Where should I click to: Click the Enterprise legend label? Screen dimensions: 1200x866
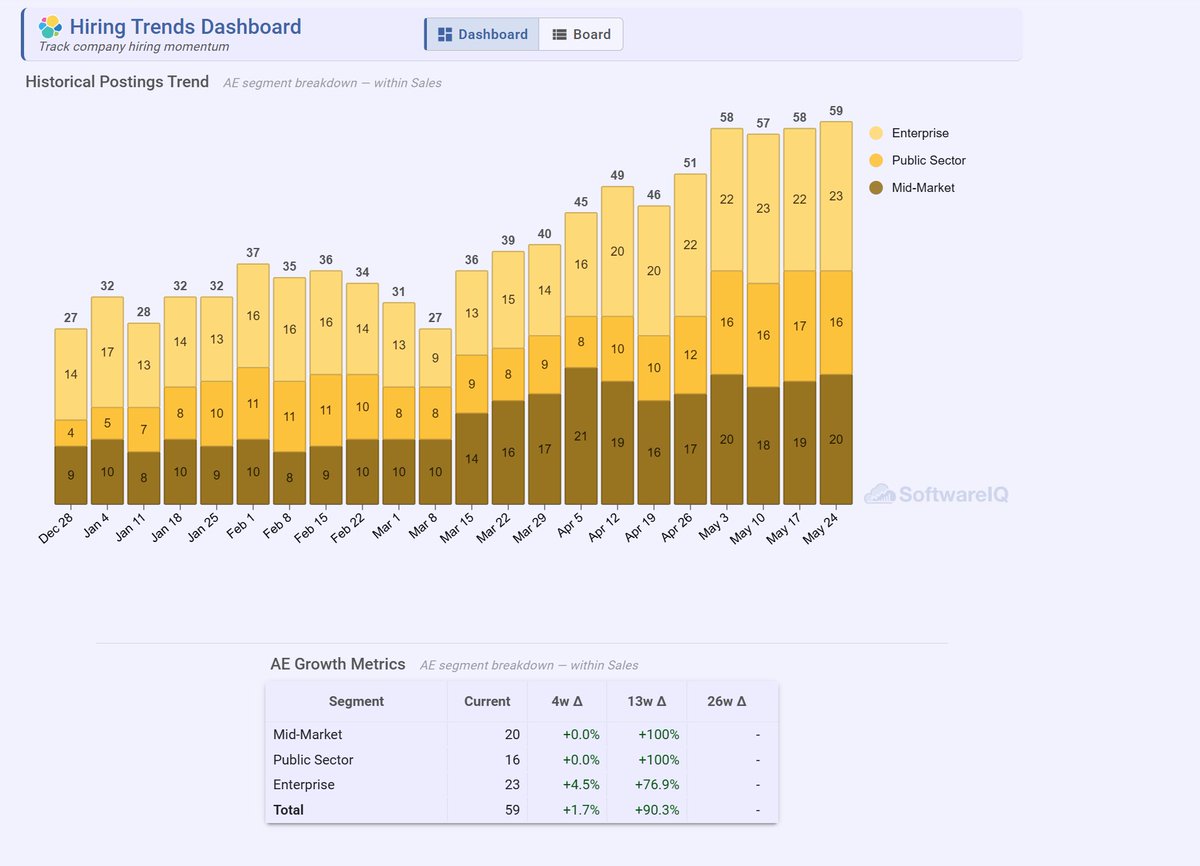(920, 133)
